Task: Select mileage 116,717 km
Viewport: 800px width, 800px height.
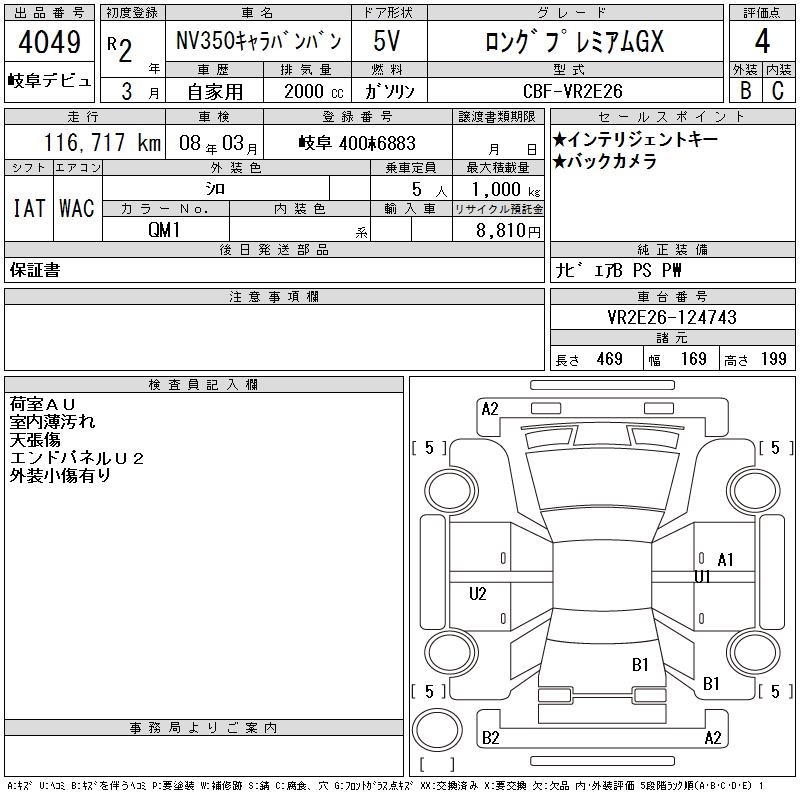Action: (x=102, y=142)
